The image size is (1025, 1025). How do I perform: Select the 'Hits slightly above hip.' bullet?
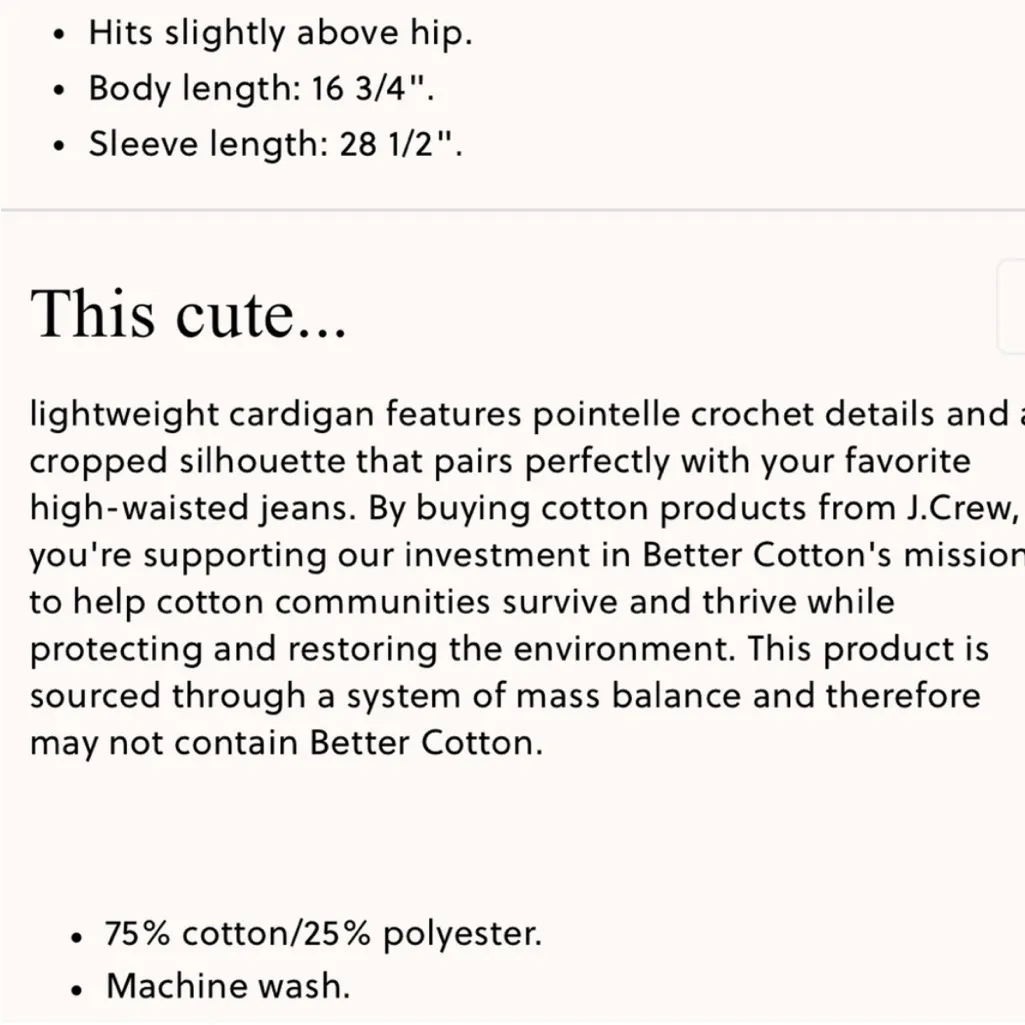pos(280,33)
